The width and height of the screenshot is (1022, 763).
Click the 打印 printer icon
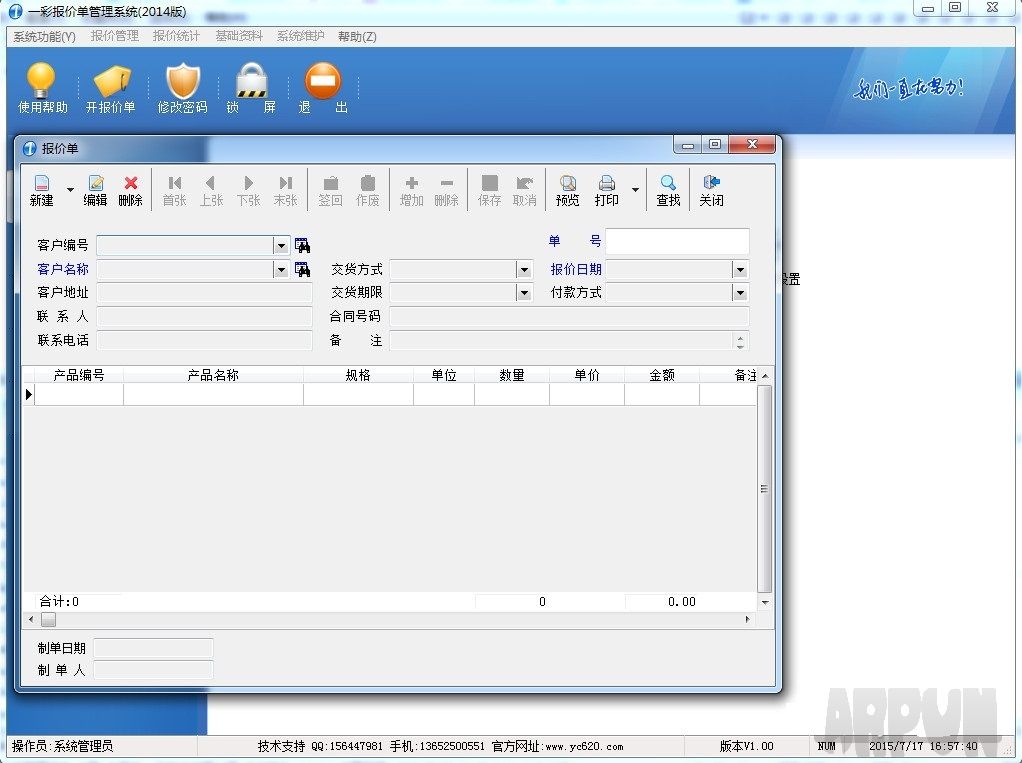tap(607, 191)
